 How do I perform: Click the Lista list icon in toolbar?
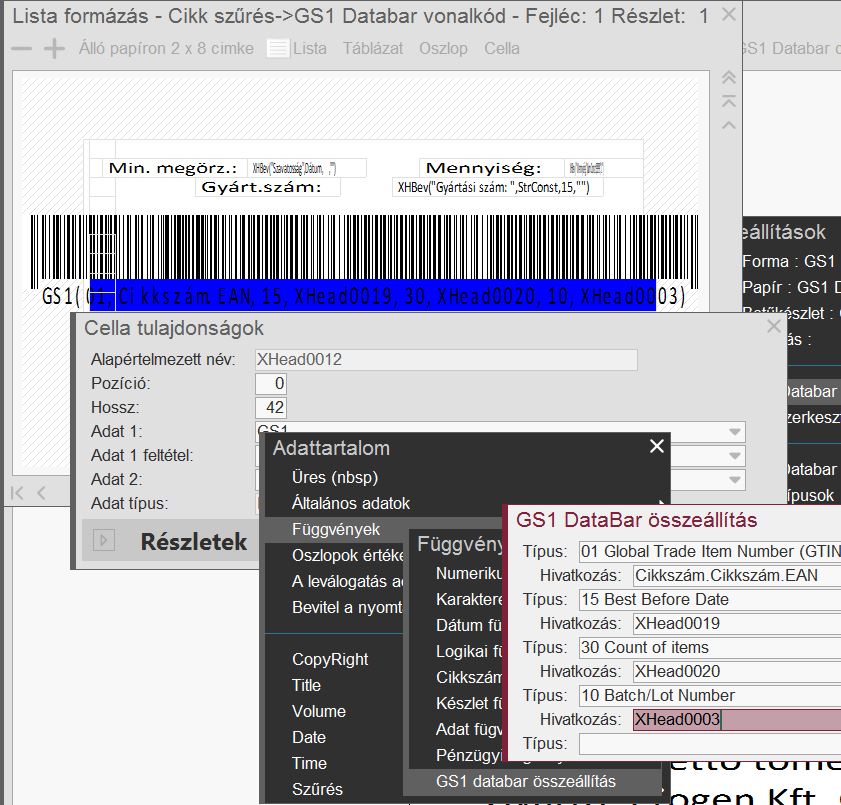[278, 49]
